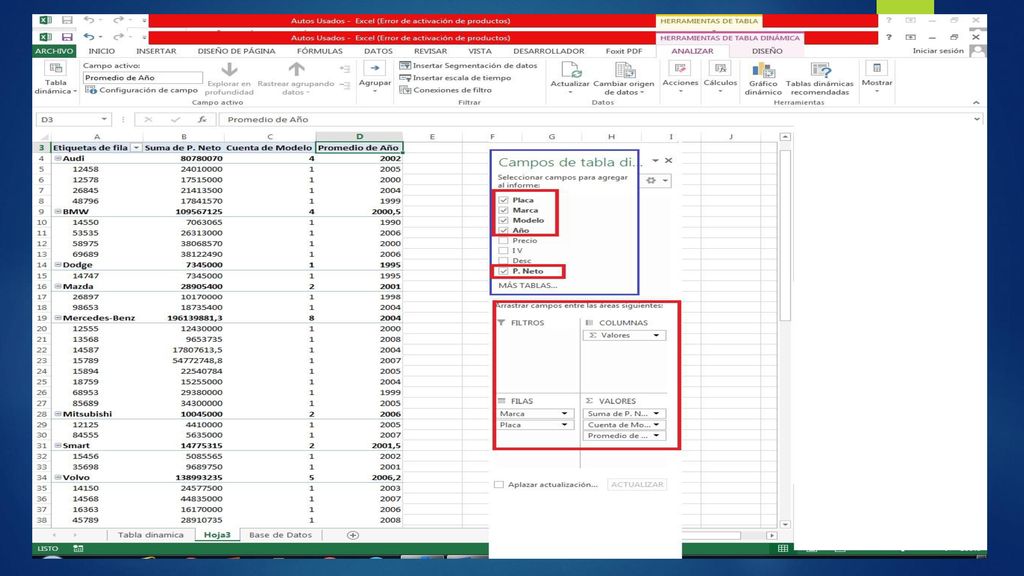Check the I V field

(x=504, y=250)
